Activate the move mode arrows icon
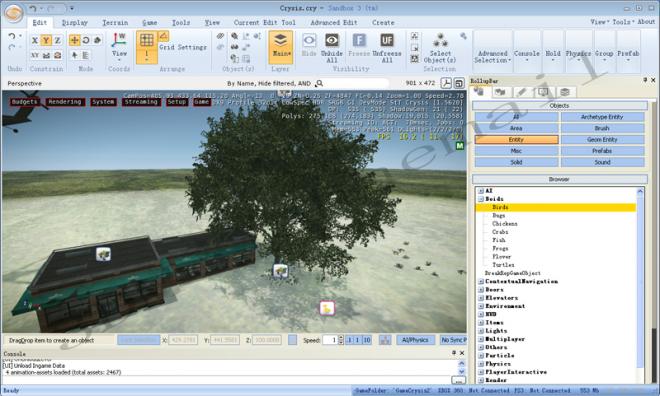Screen dimensions: 660x396 [x=75, y=40]
